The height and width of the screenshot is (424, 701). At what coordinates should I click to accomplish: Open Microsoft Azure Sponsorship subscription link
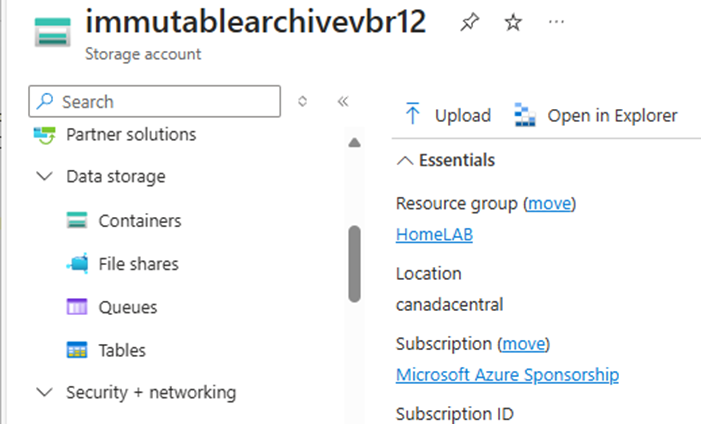tap(507, 375)
